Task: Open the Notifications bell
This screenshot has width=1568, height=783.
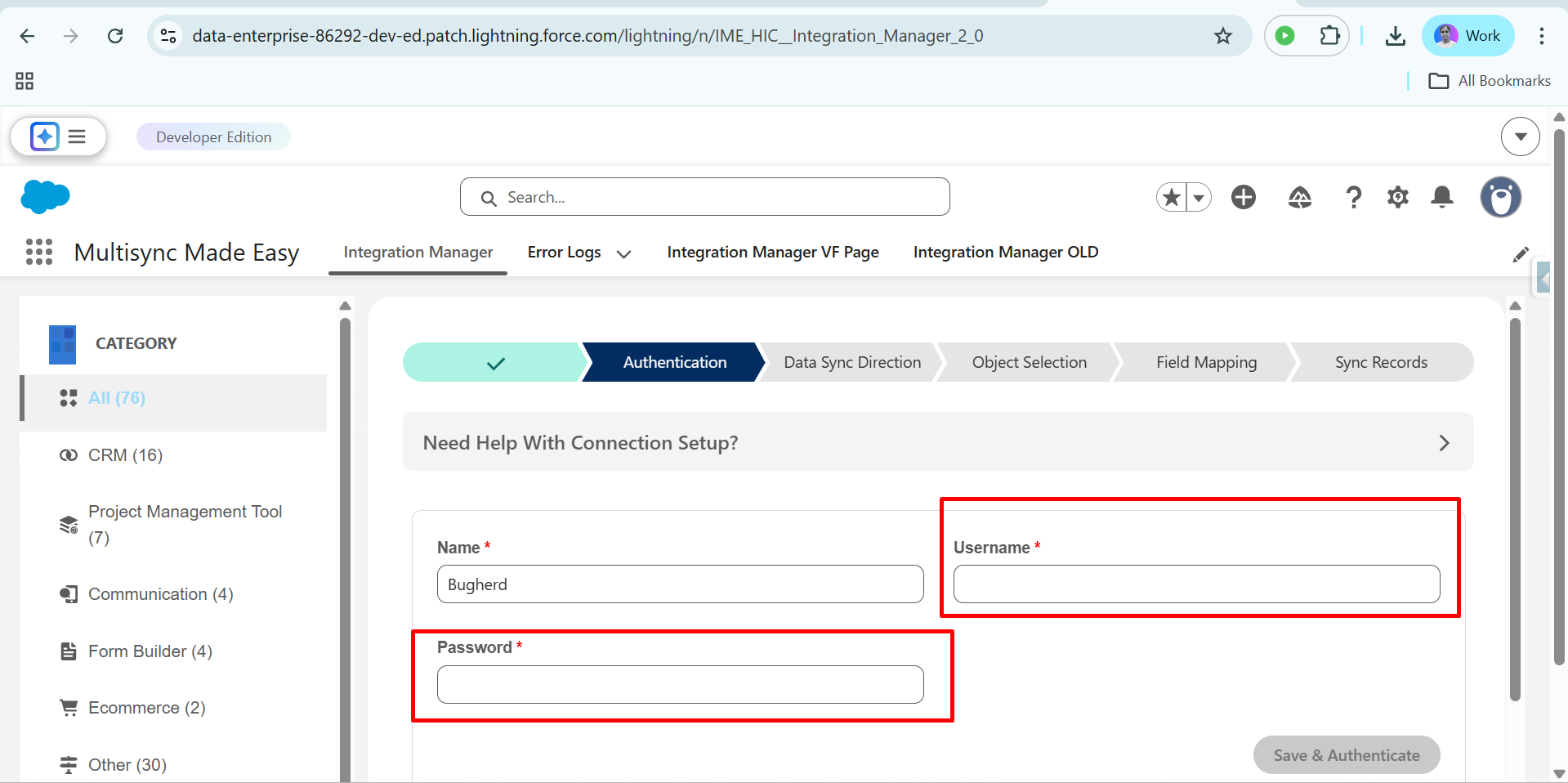Action: pos(1442,197)
